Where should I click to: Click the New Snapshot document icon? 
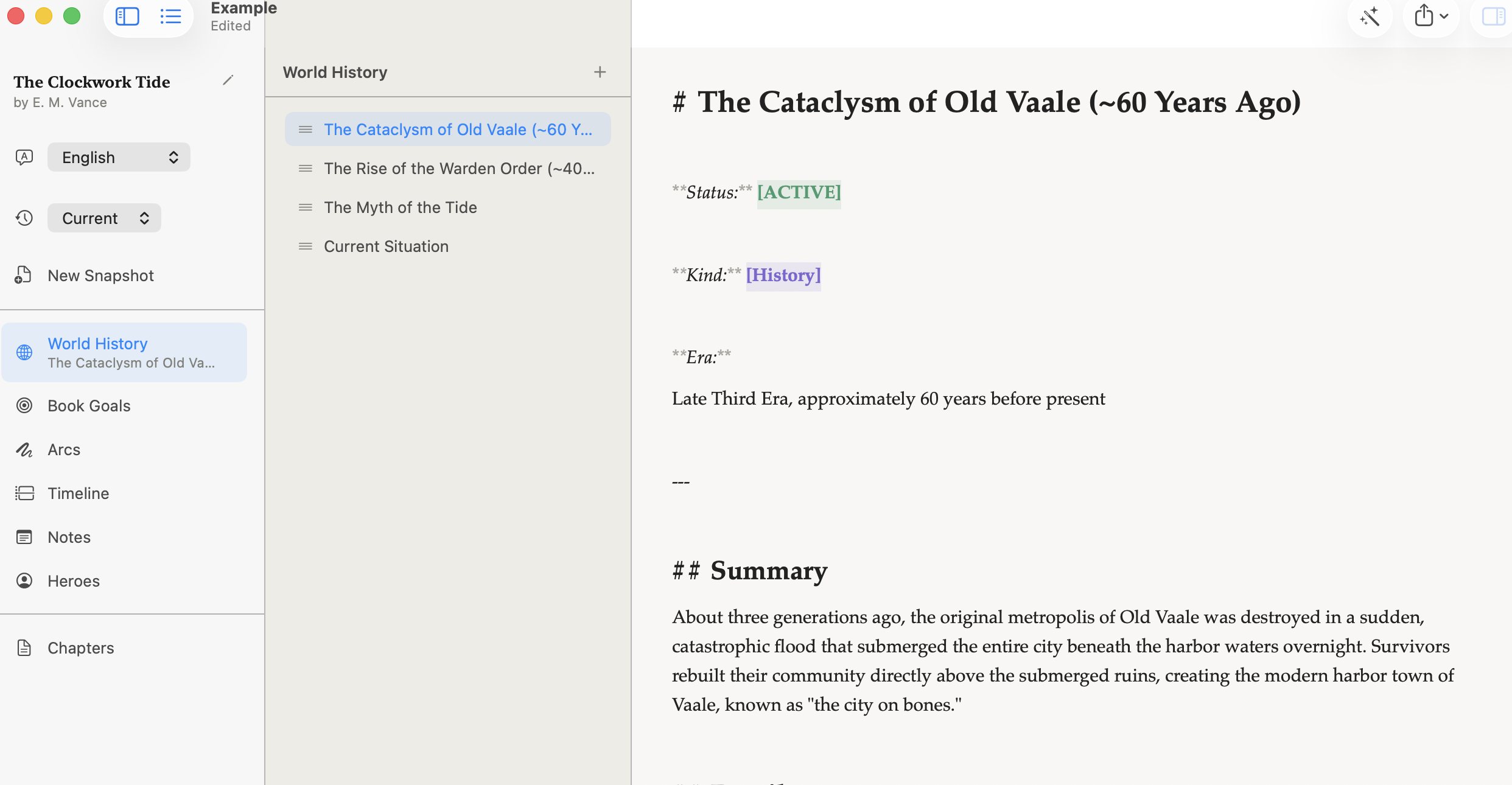coord(23,275)
